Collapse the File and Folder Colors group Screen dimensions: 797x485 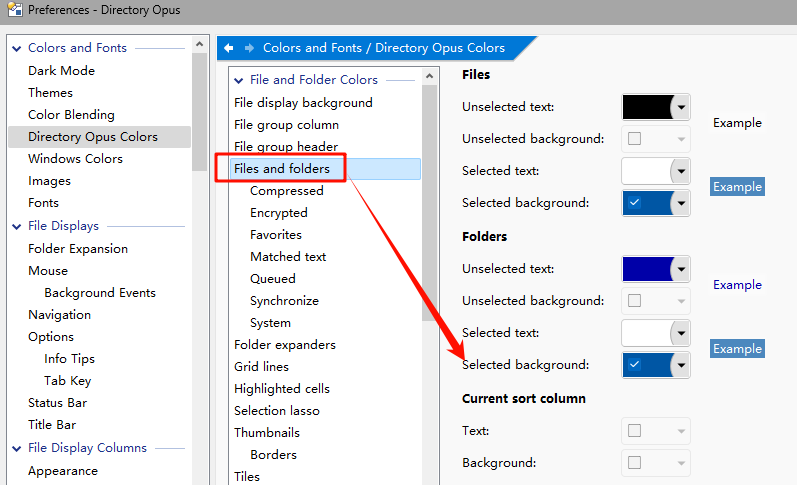pos(238,80)
